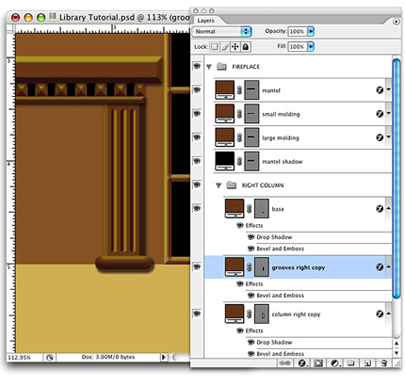Collapse the FIREPLACE group triangle
The image size is (405, 385).
click(x=209, y=67)
